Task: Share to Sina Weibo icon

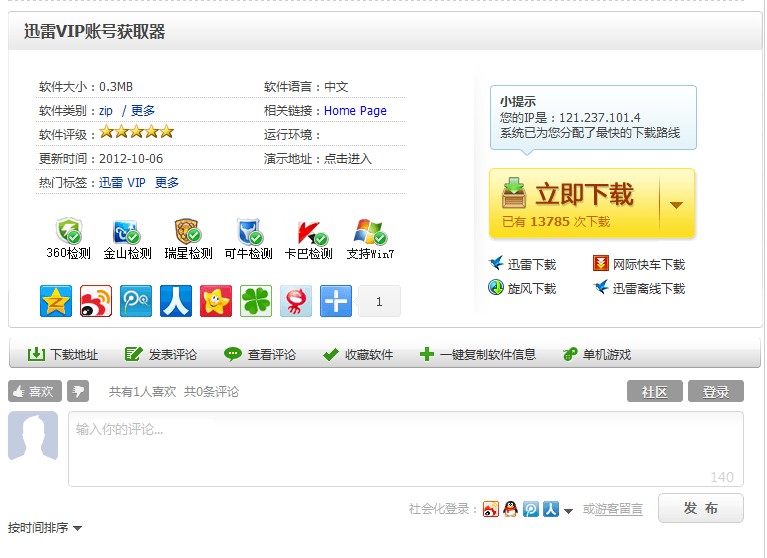Action: (96, 301)
